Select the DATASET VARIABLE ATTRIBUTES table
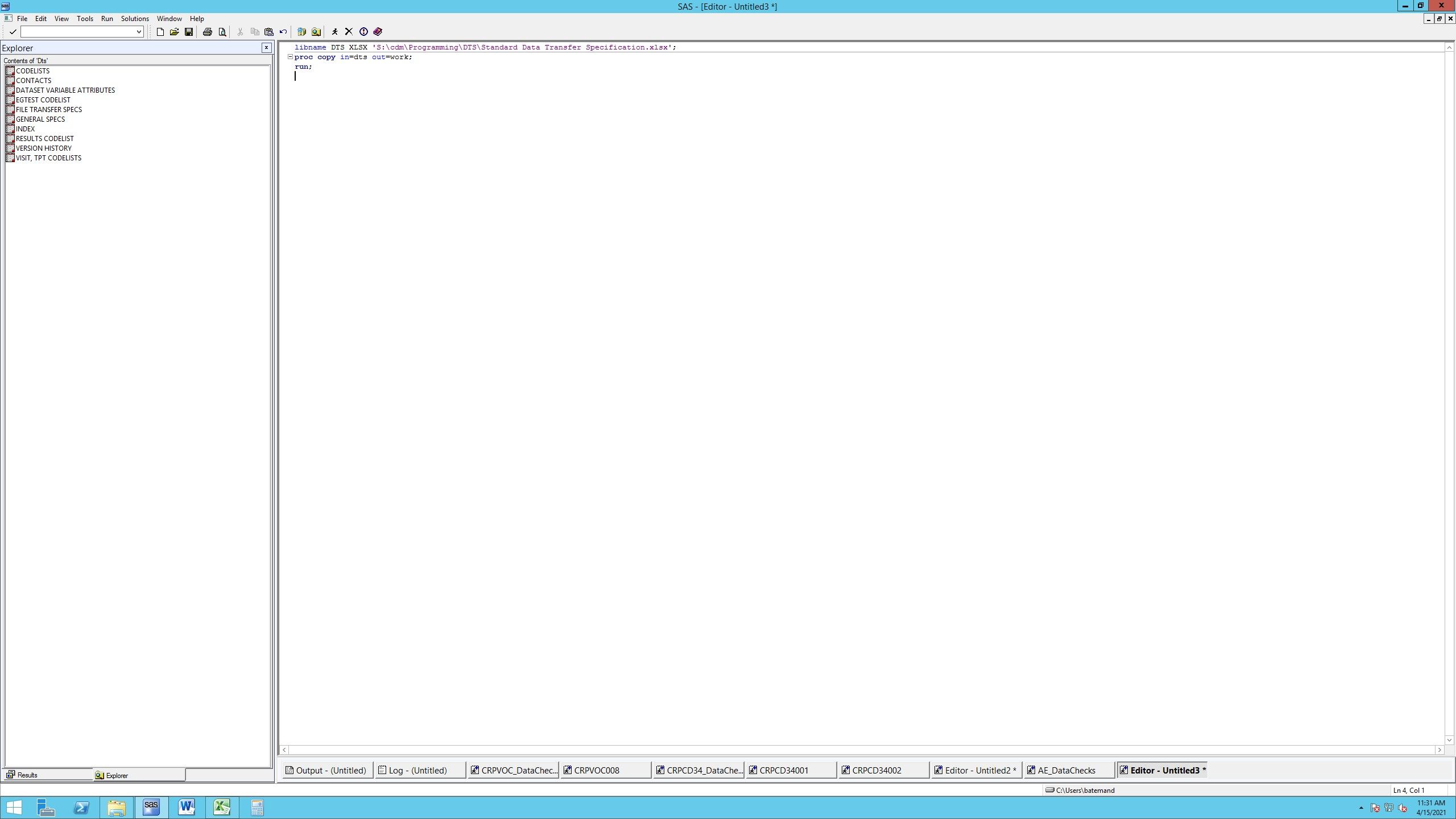The width and height of the screenshot is (1456, 819). coord(65,90)
